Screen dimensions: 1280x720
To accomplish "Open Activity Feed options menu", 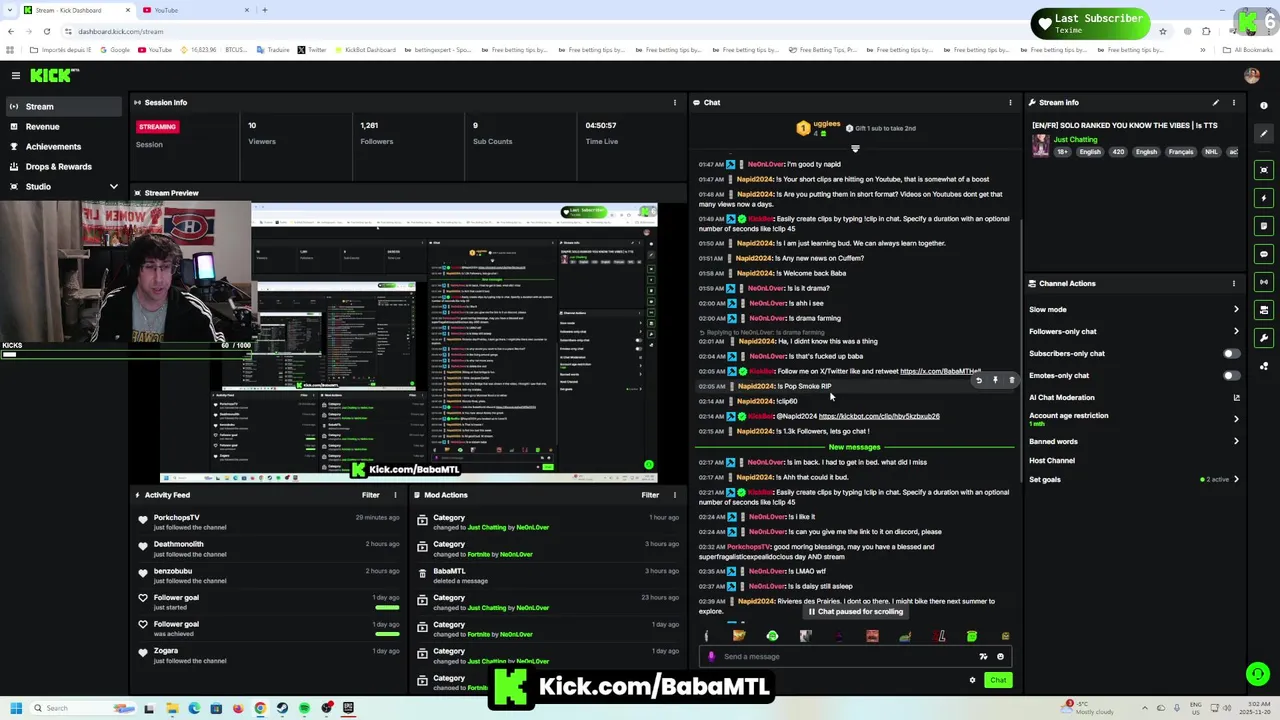I will click(395, 495).
